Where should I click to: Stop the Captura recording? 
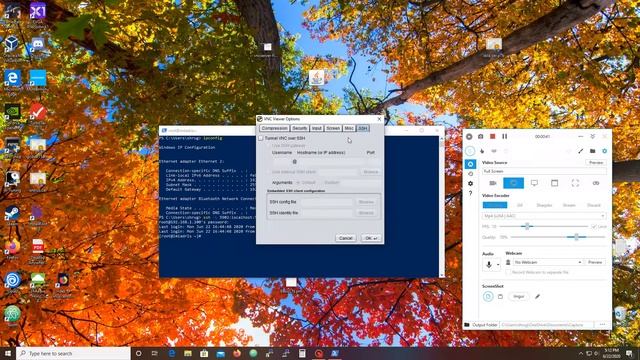[493, 136]
